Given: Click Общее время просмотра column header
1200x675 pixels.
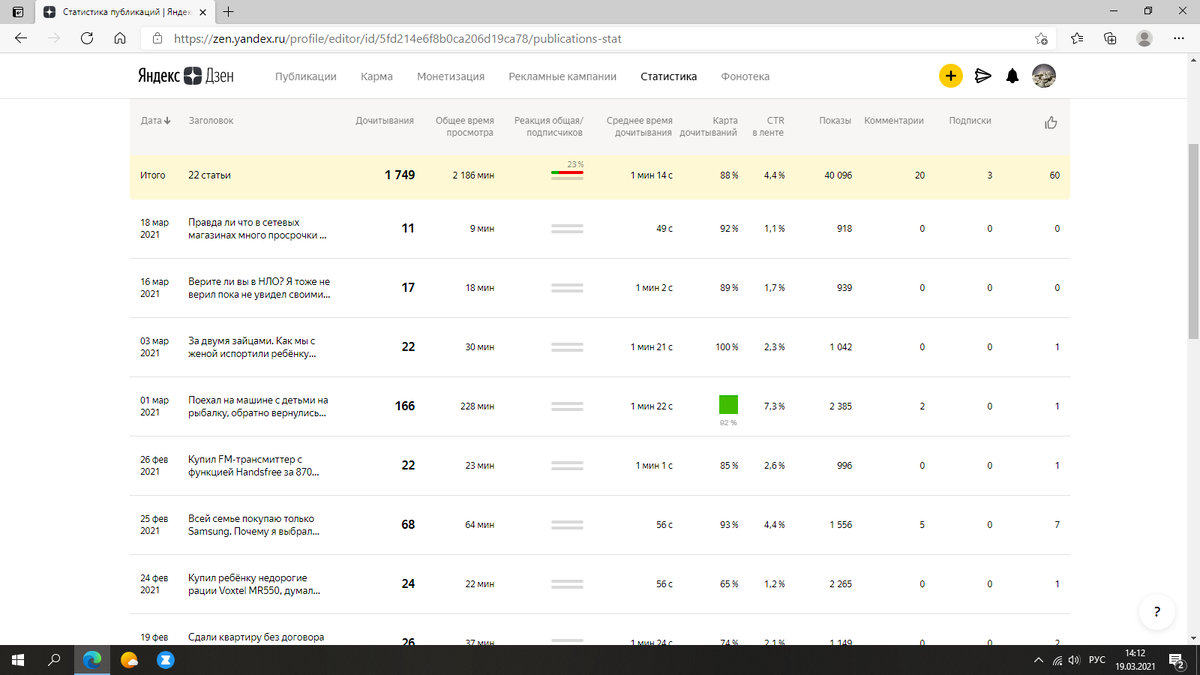Looking at the screenshot, I should pos(465,126).
